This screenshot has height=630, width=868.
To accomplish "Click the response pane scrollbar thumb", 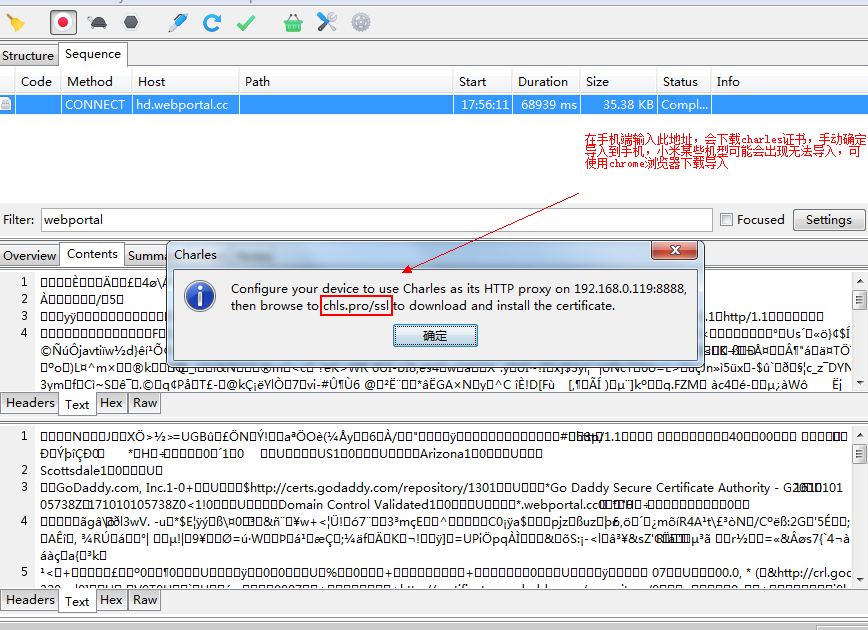I will 860,455.
